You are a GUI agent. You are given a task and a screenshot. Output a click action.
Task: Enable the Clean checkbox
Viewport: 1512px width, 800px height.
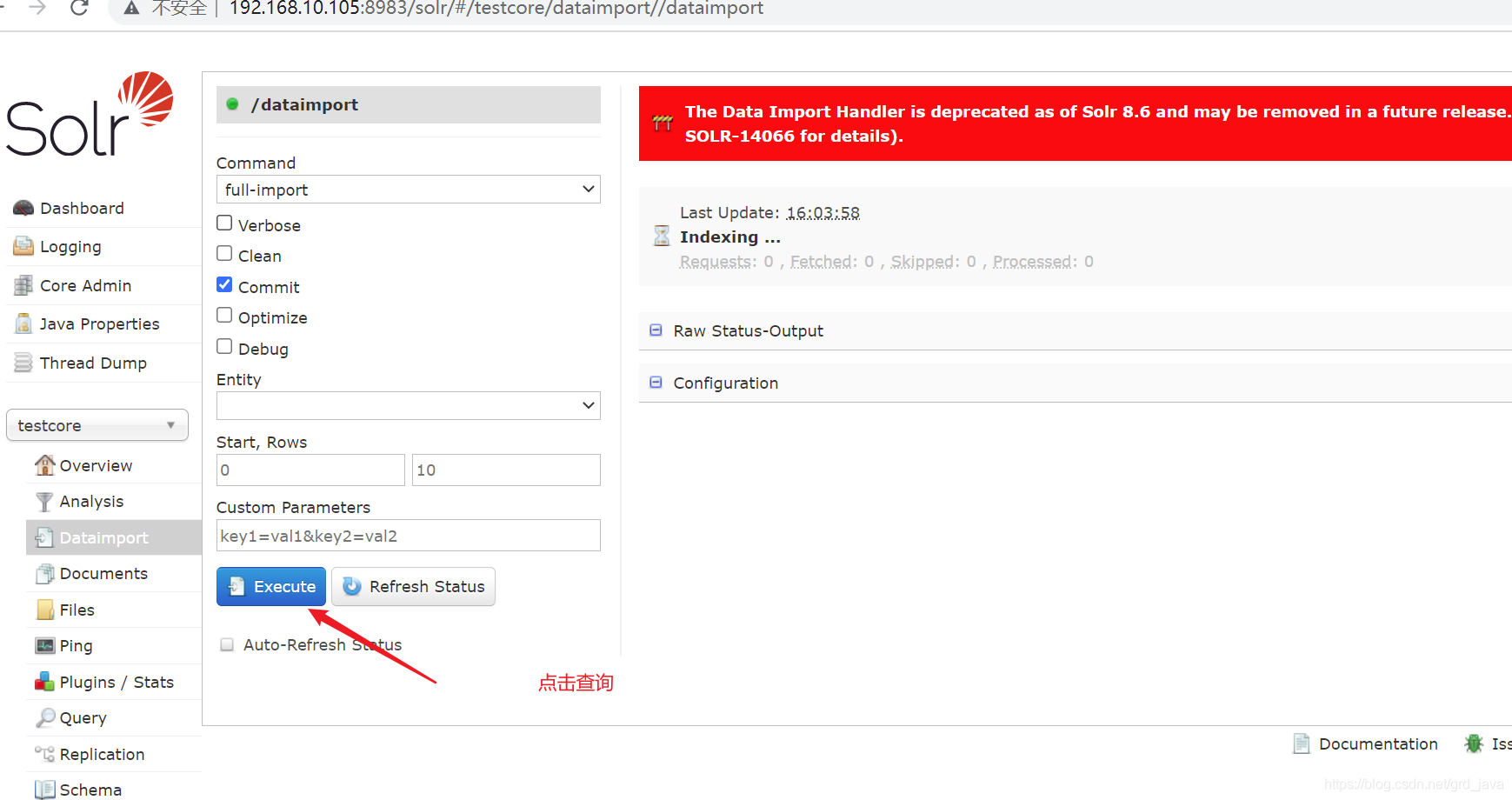tap(224, 254)
